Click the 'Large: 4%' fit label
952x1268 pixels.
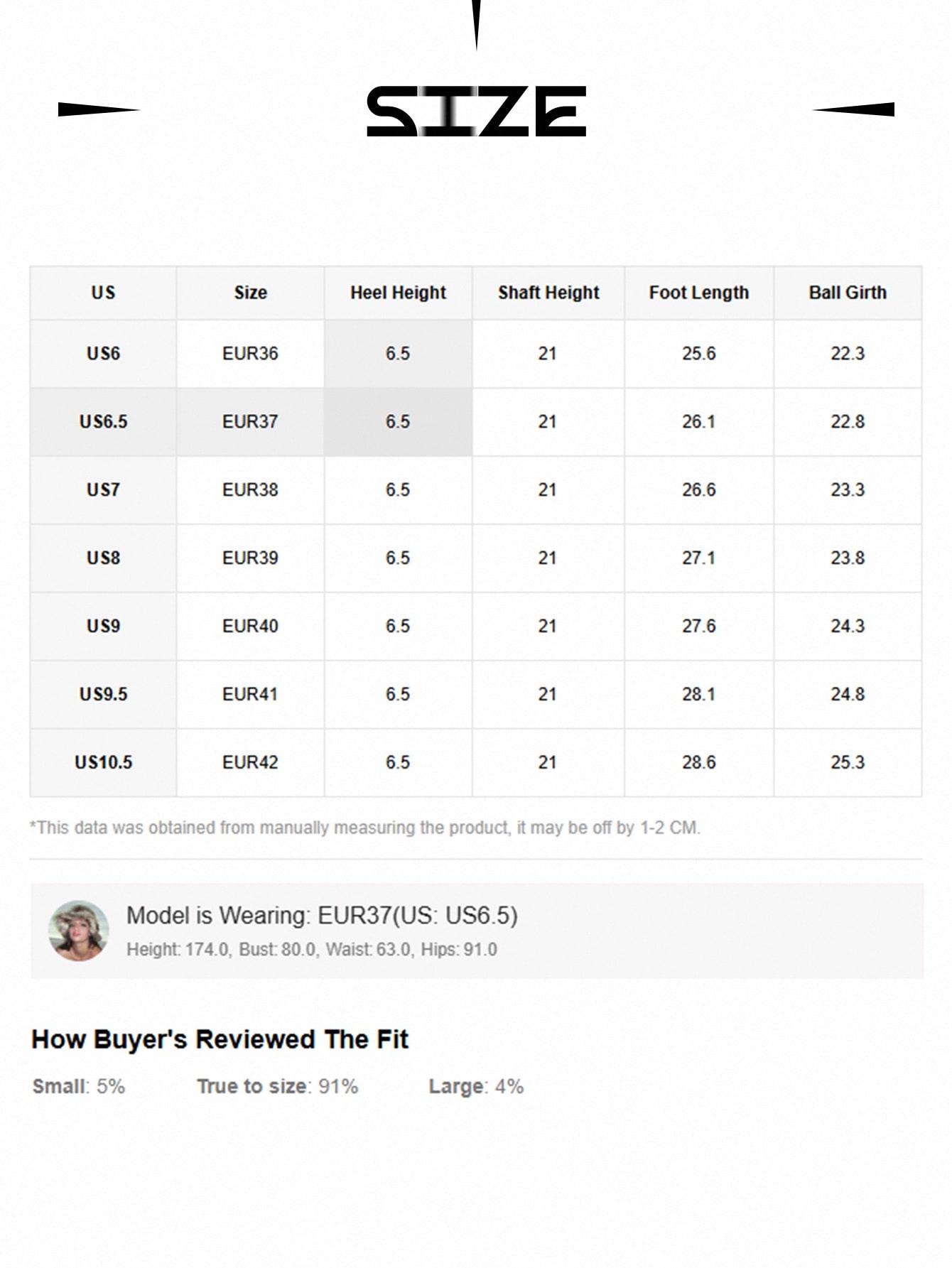pyautogui.click(x=476, y=1087)
